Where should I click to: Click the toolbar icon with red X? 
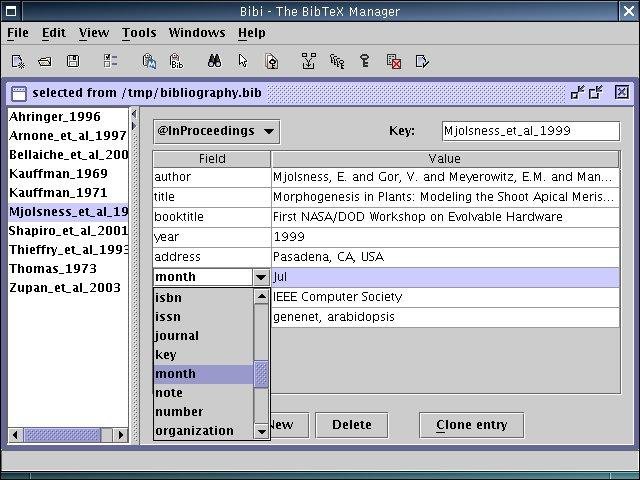click(x=394, y=61)
